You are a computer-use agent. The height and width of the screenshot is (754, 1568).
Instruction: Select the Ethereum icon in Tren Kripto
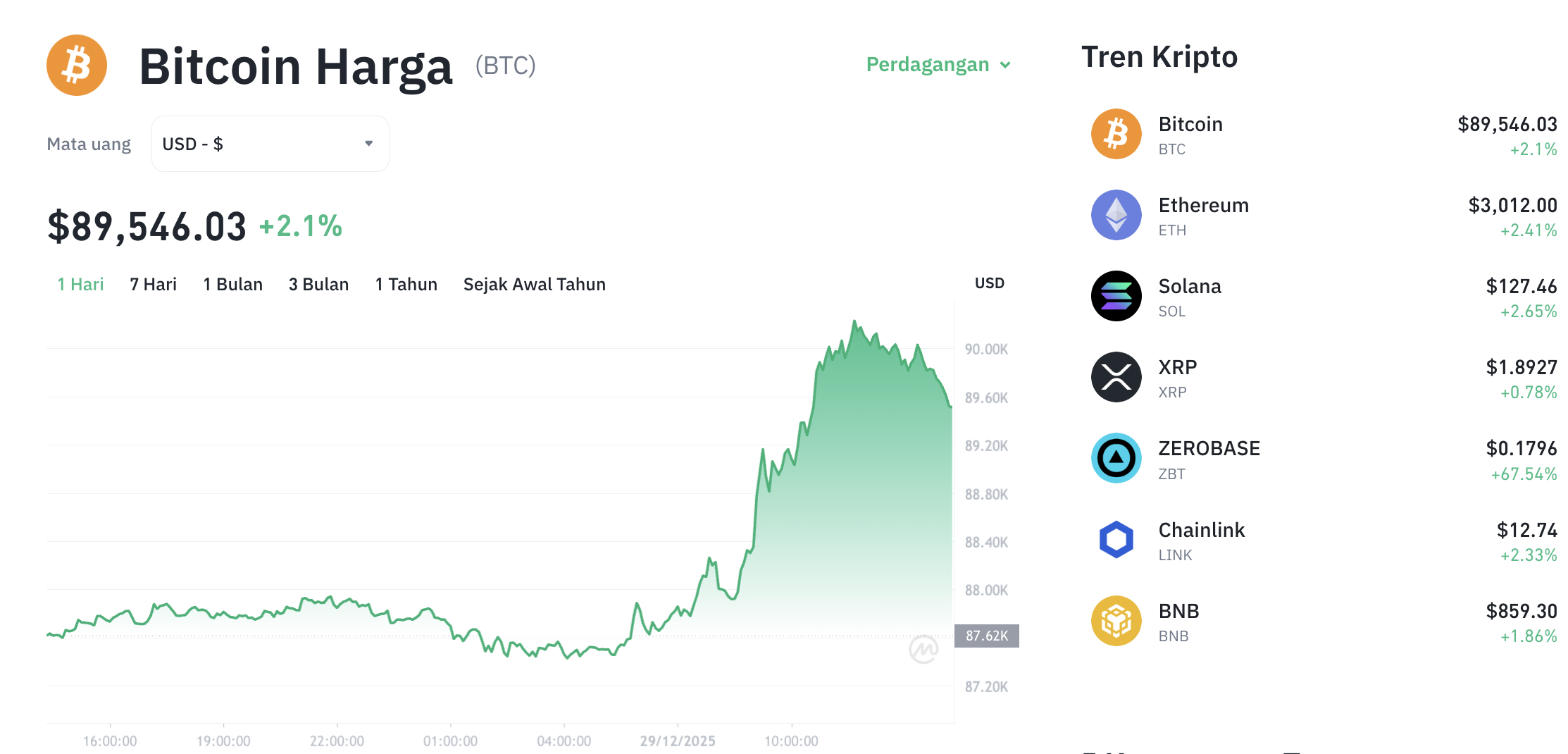point(1116,215)
